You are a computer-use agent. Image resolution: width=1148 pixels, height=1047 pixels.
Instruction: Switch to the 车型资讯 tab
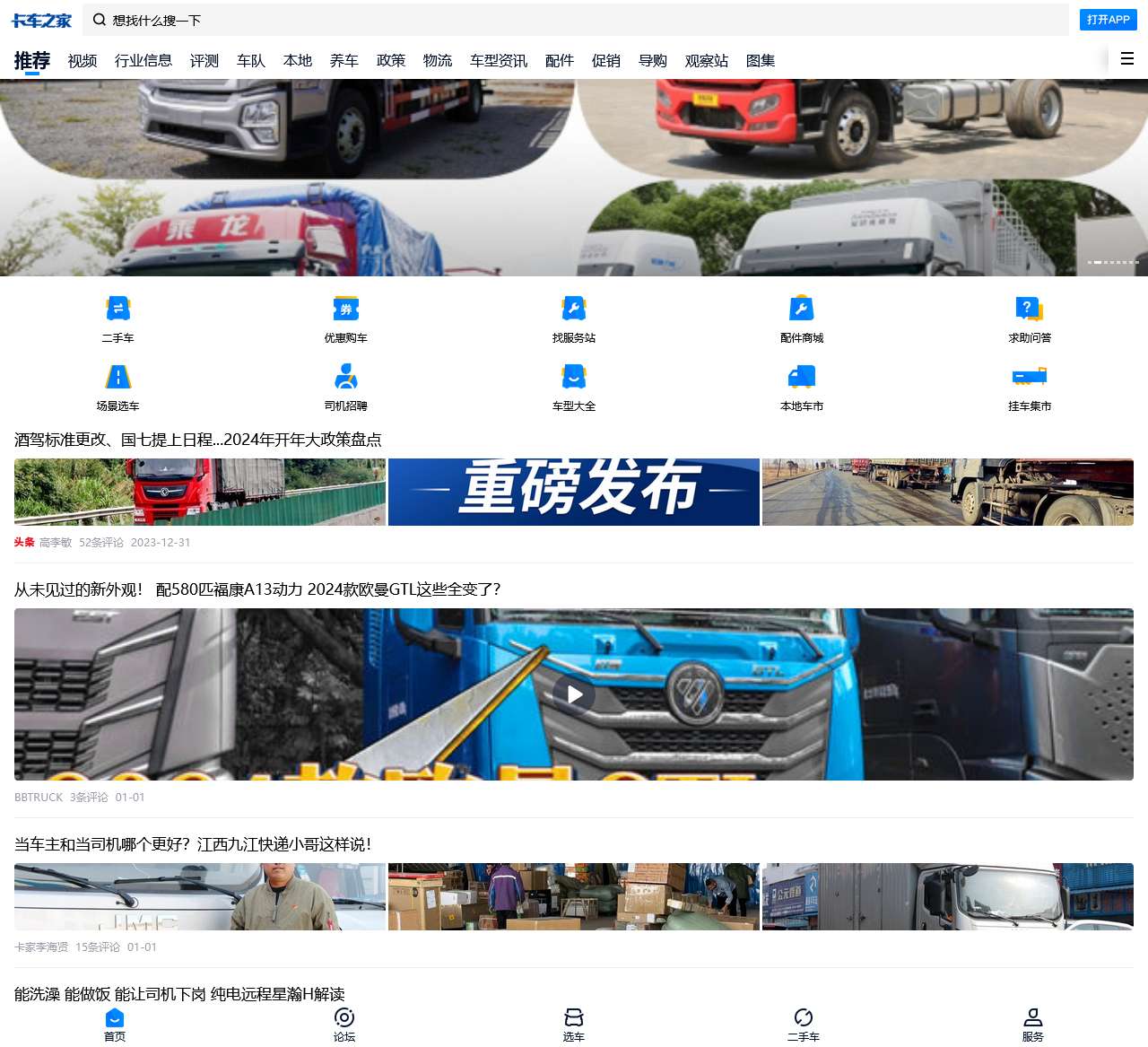pos(499,61)
